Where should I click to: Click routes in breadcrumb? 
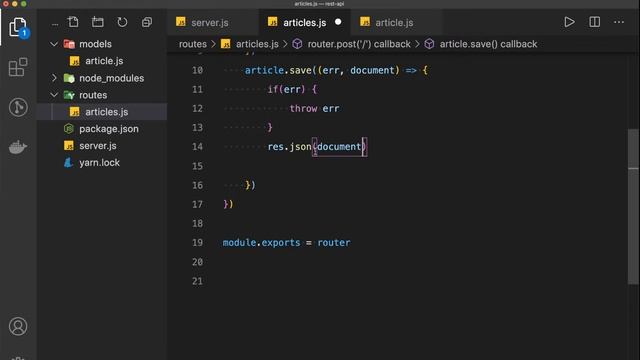(193, 44)
